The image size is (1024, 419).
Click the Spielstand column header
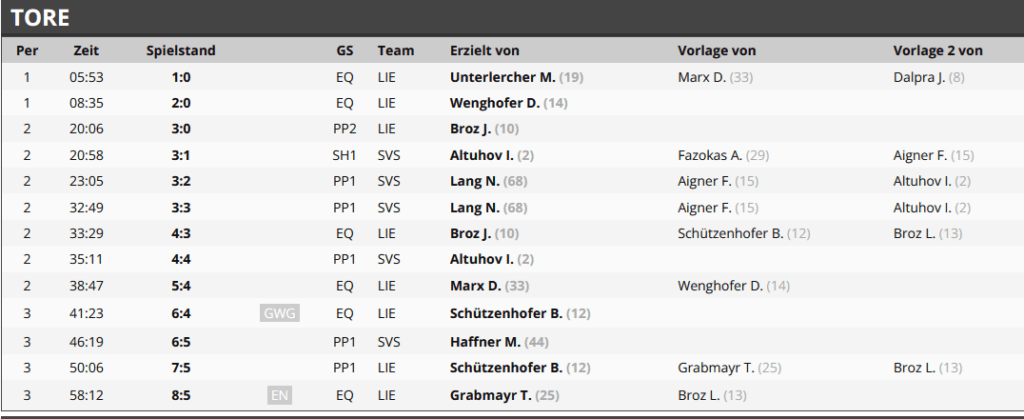point(181,51)
